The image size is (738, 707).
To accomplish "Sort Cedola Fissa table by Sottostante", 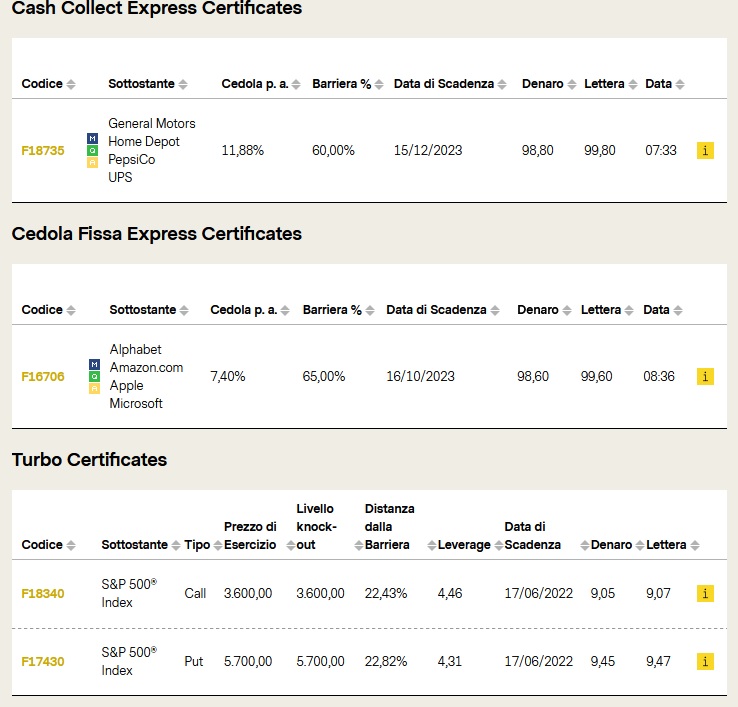I will tap(184, 310).
